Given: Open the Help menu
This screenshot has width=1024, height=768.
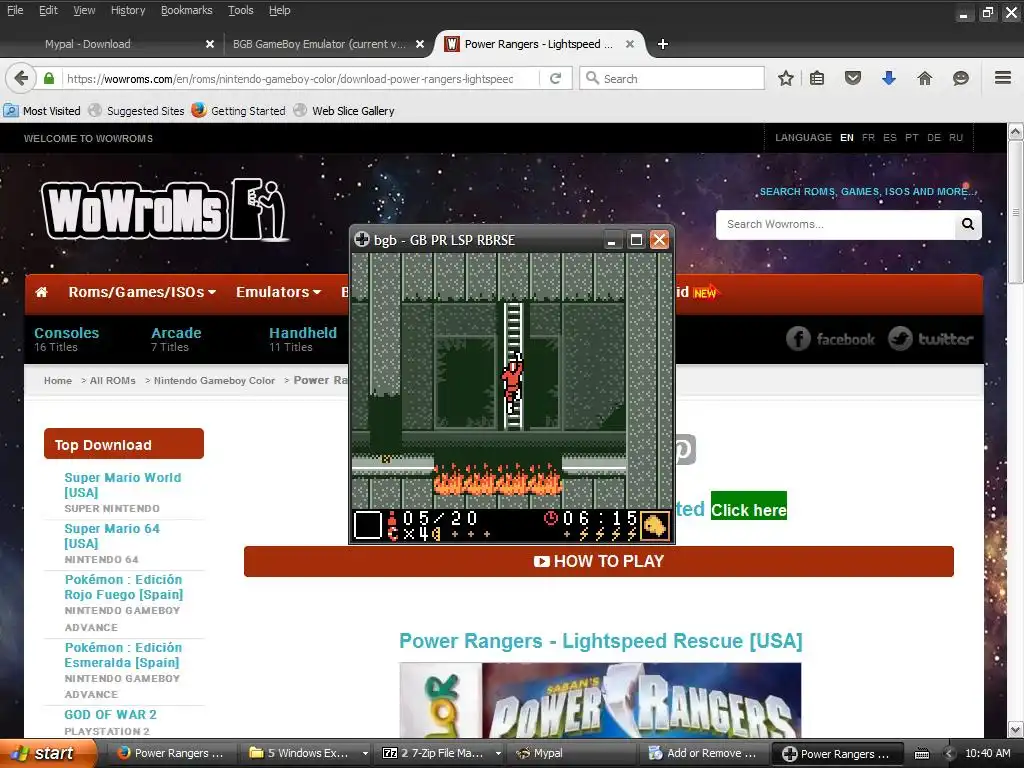Looking at the screenshot, I should (x=280, y=10).
